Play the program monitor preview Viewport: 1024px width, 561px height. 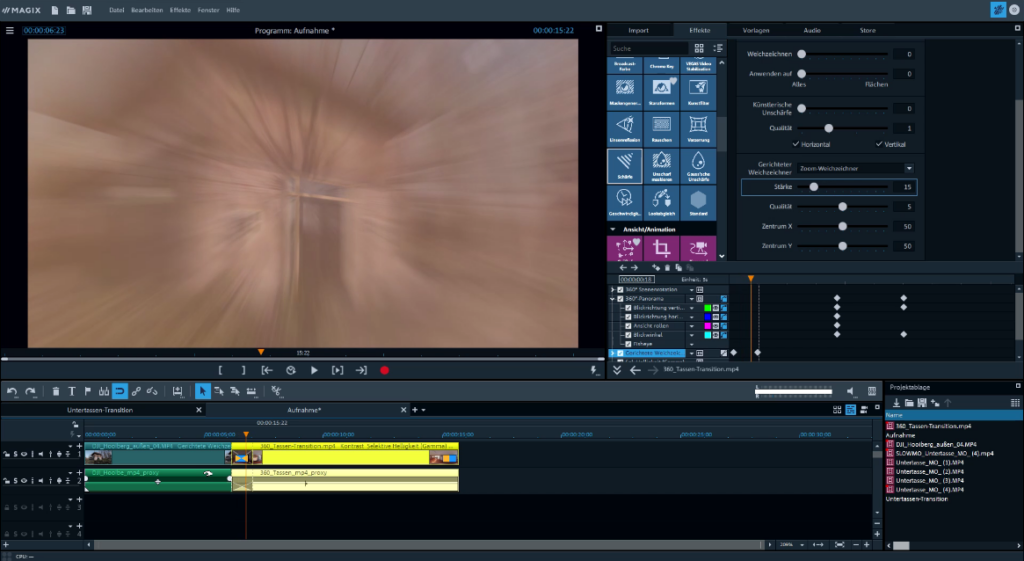tap(314, 370)
